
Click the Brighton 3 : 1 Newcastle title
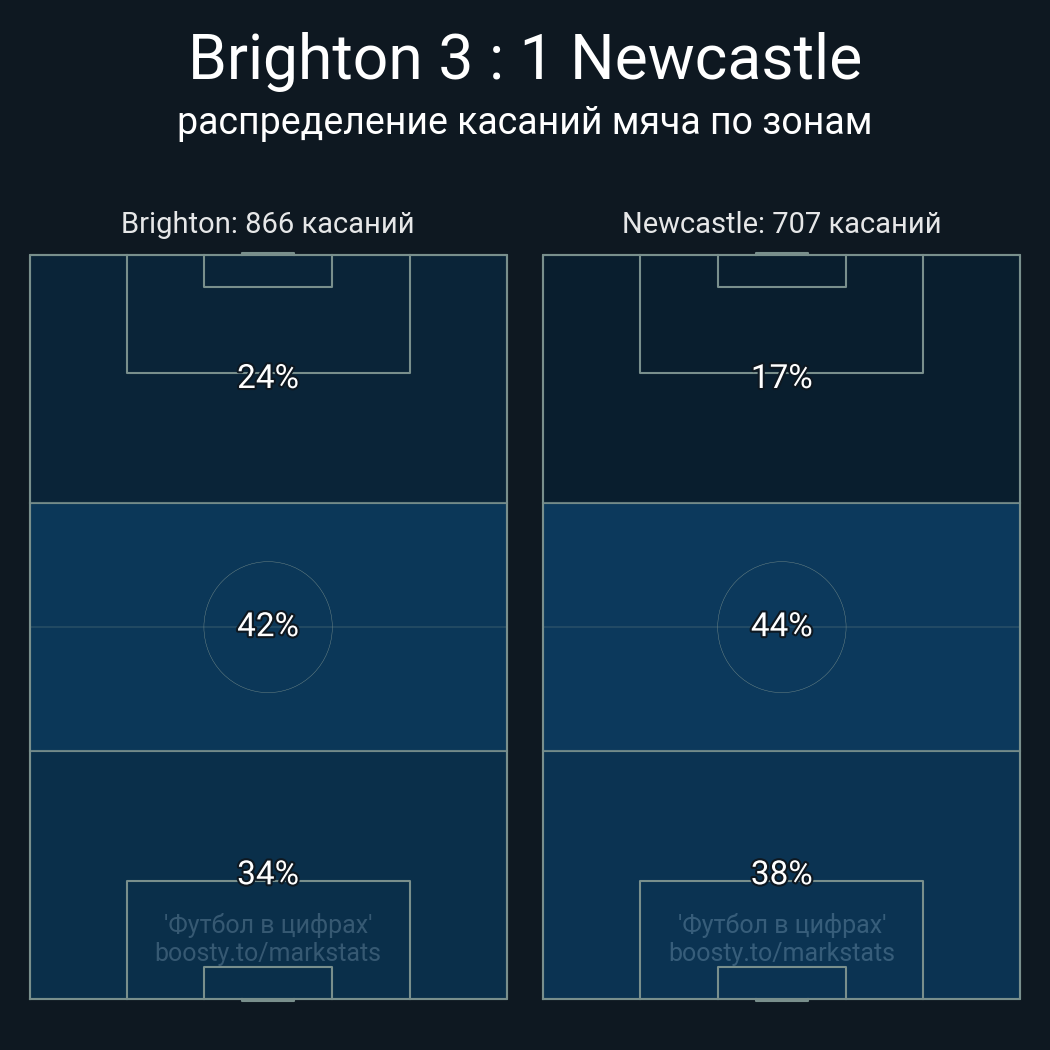[x=525, y=58]
